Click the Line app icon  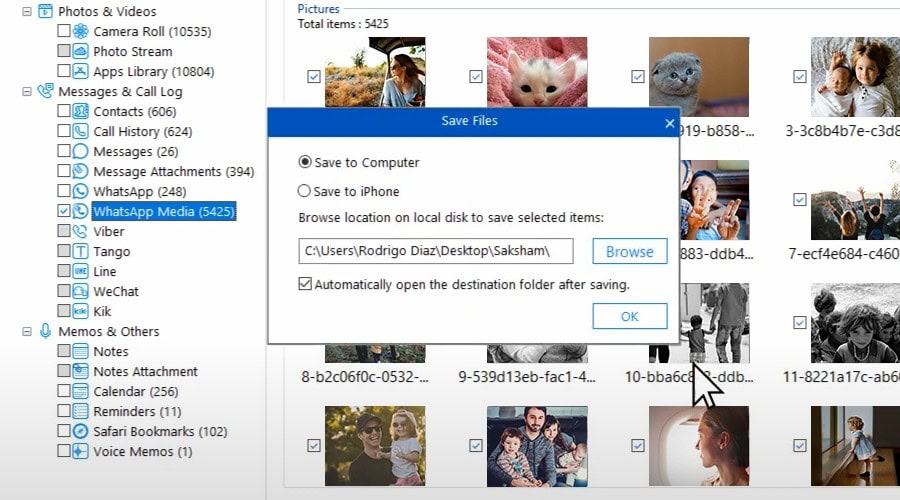pyautogui.click(x=80, y=271)
